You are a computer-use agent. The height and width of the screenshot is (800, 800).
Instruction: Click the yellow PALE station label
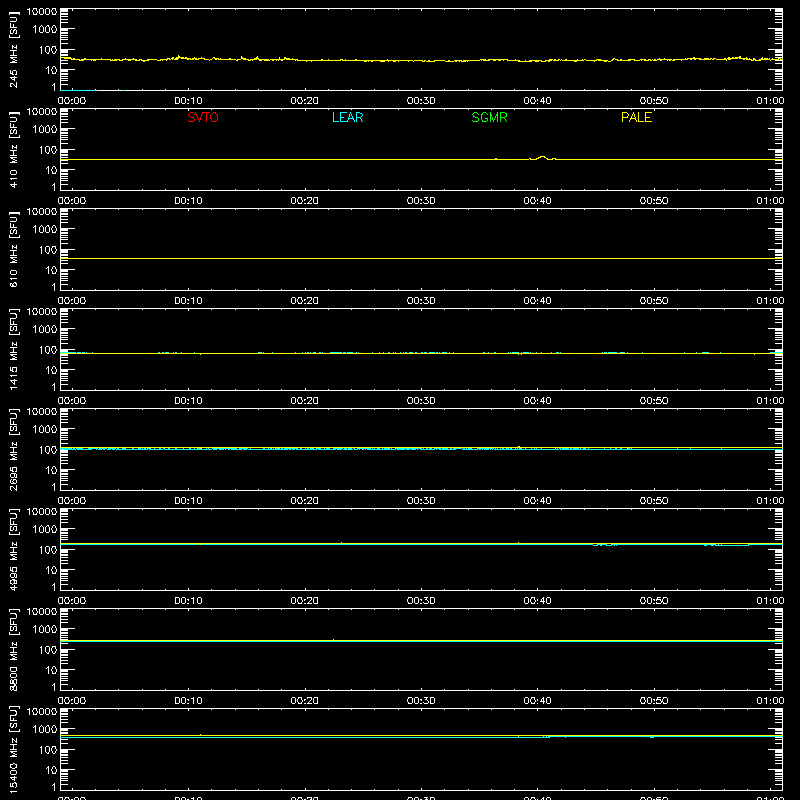pos(636,117)
